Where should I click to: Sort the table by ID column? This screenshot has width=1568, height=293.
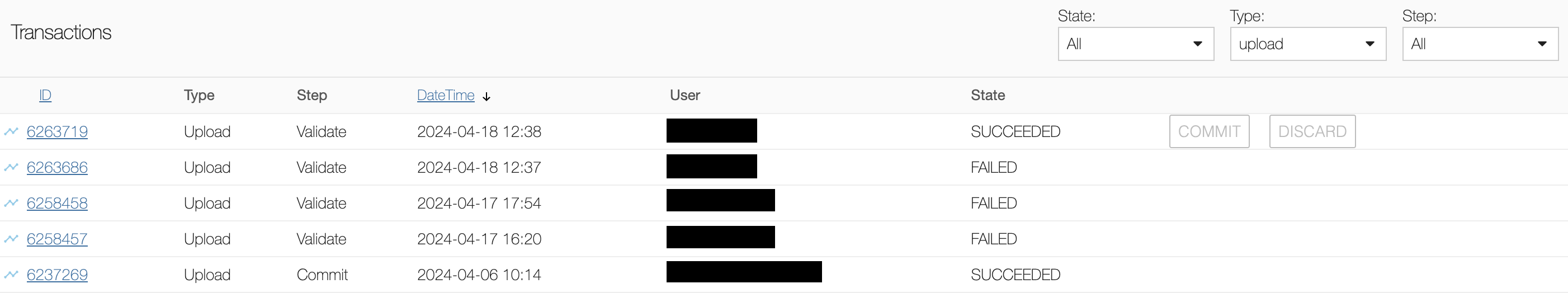point(45,95)
